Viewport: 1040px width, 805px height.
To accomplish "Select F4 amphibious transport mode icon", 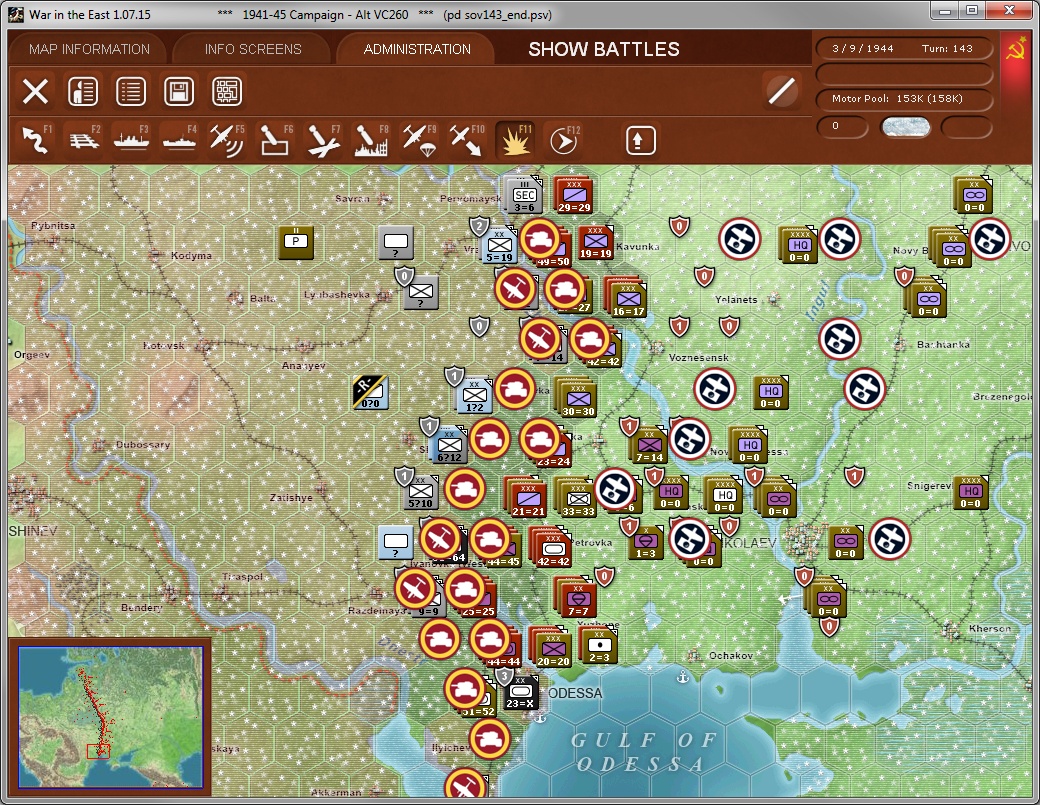I will [x=179, y=140].
